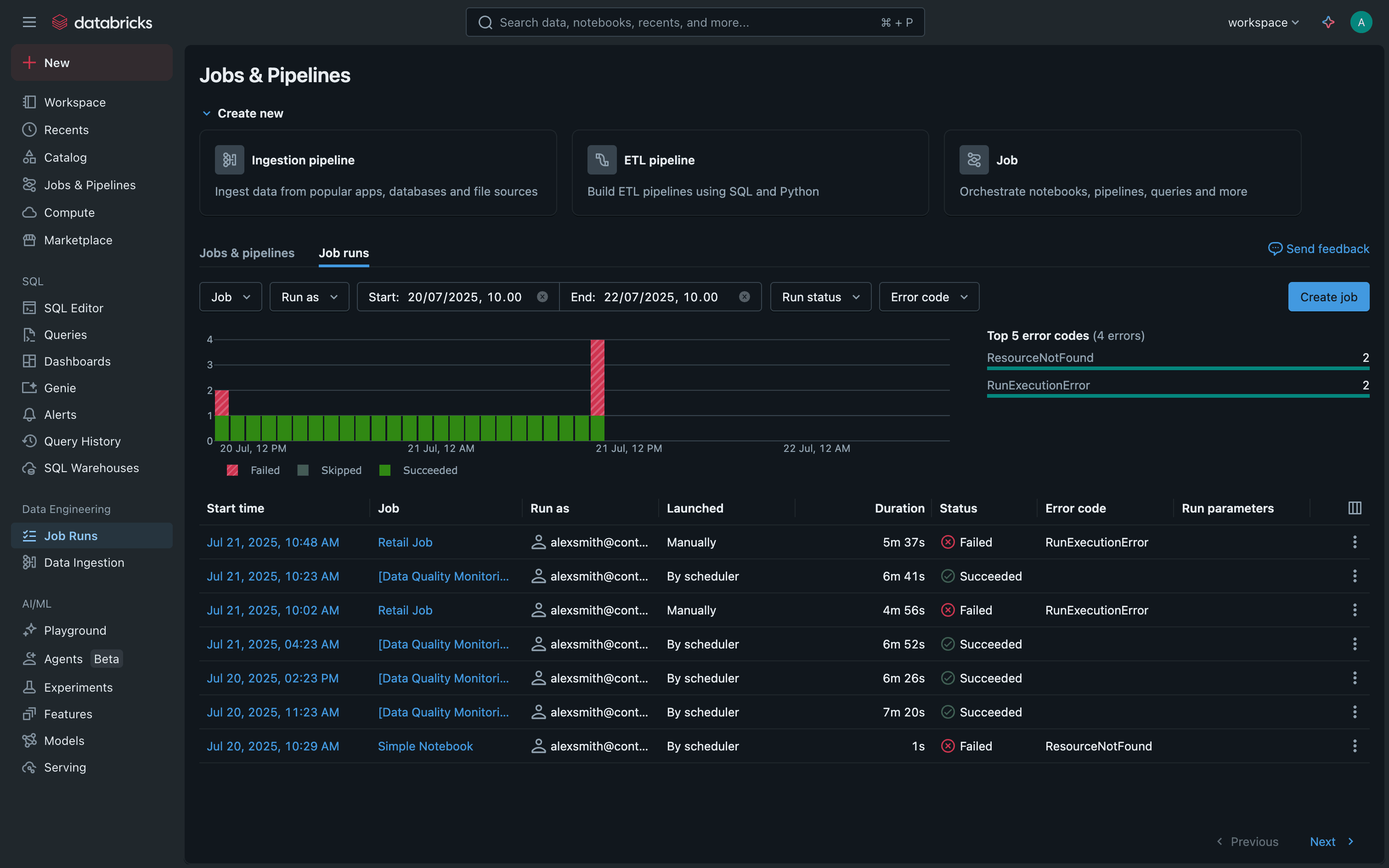1389x868 pixels.
Task: Switch to Jobs & pipelines tab
Action: (247, 253)
